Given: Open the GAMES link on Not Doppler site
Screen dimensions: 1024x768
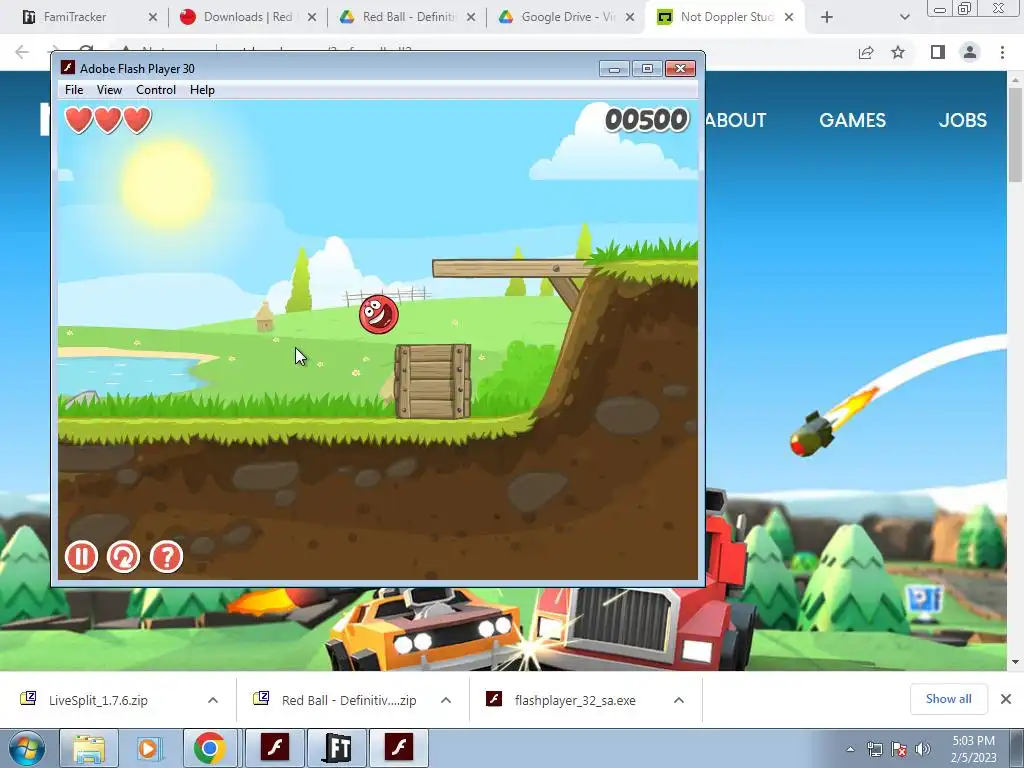Looking at the screenshot, I should coord(852,120).
